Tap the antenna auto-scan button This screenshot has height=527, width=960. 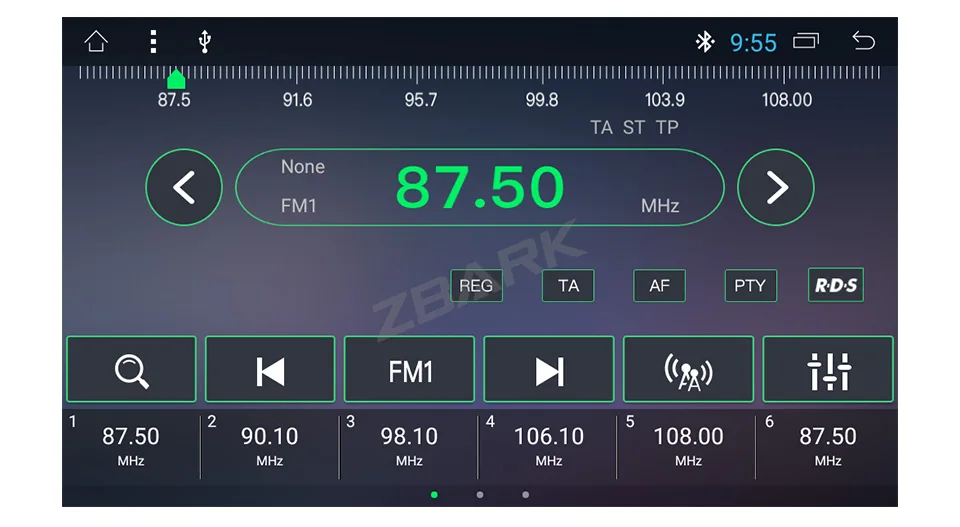click(688, 369)
